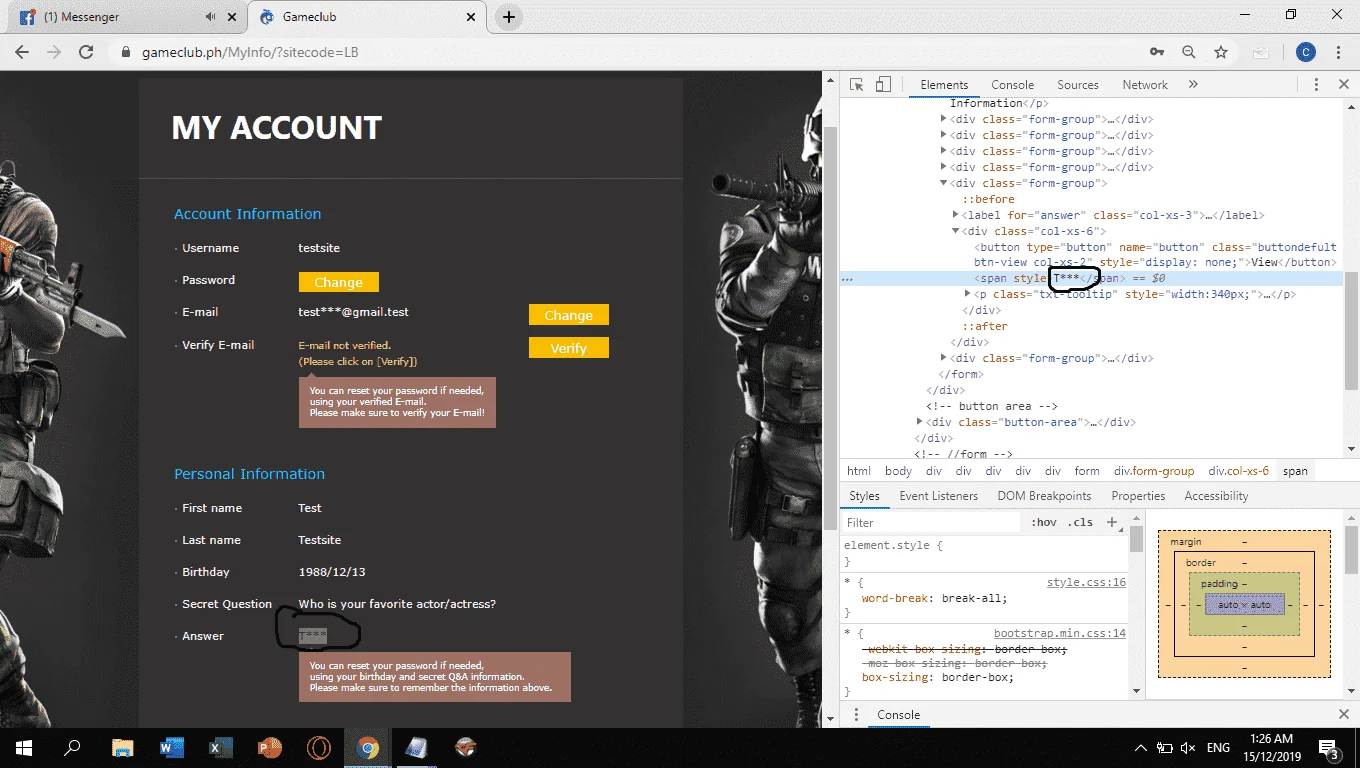Close the console drawer
Viewport: 1360px width, 768px height.
[1343, 715]
